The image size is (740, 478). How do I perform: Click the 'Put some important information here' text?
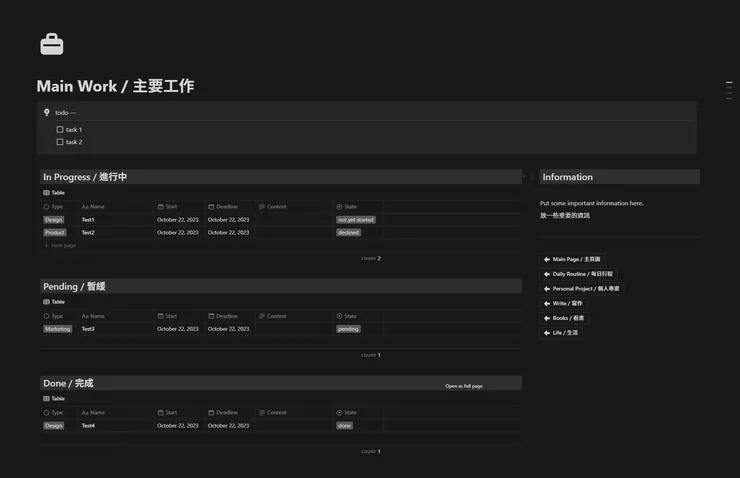591,203
